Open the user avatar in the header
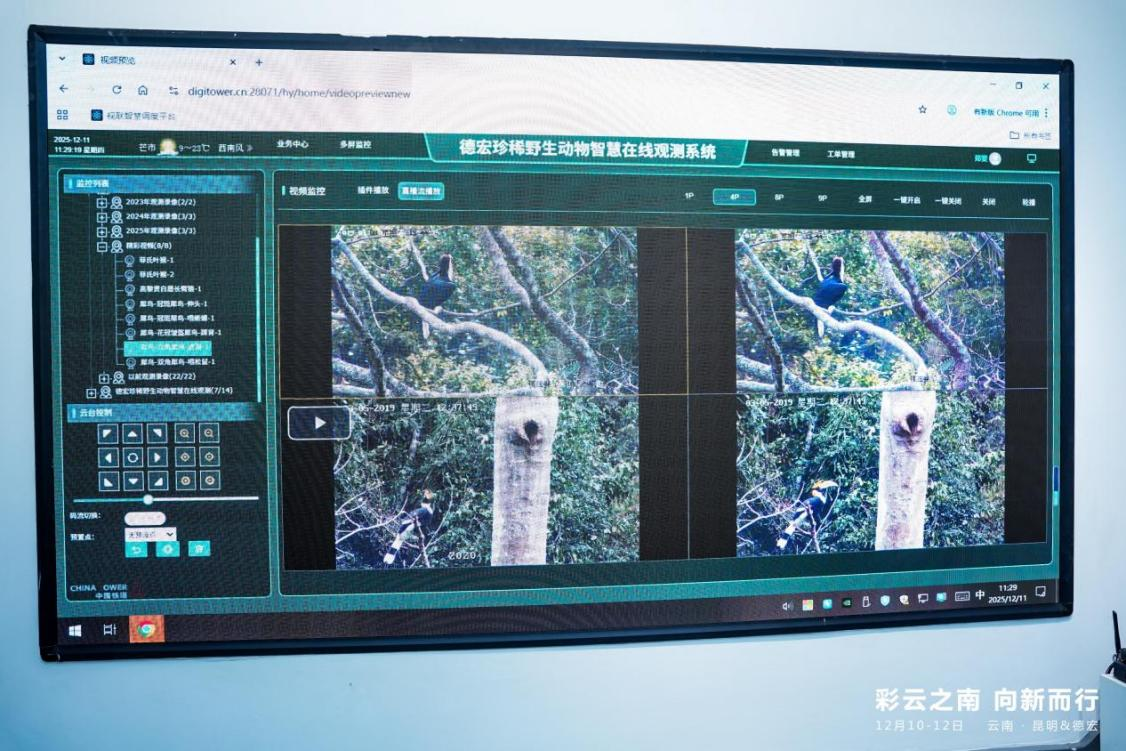The image size is (1126, 751). point(995,158)
